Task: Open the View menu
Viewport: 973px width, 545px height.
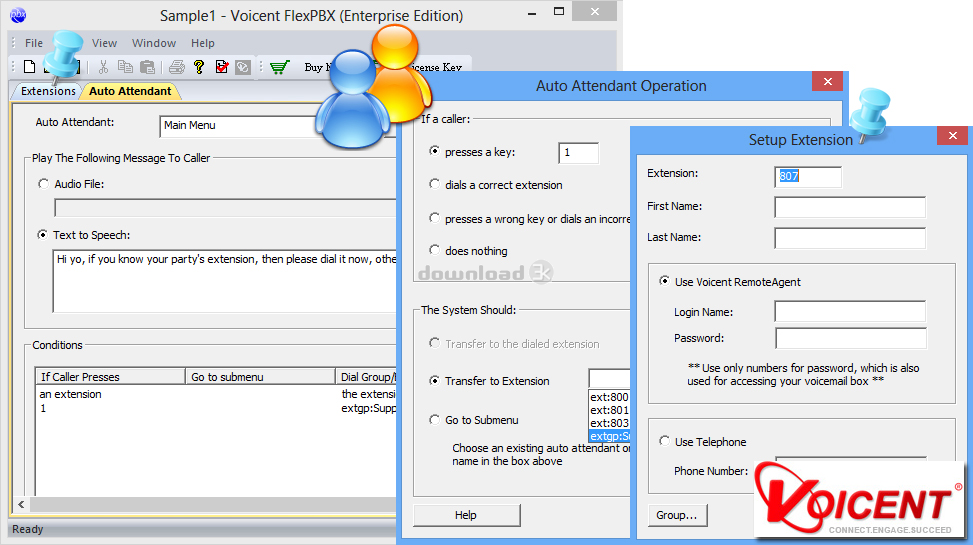Action: pos(104,43)
